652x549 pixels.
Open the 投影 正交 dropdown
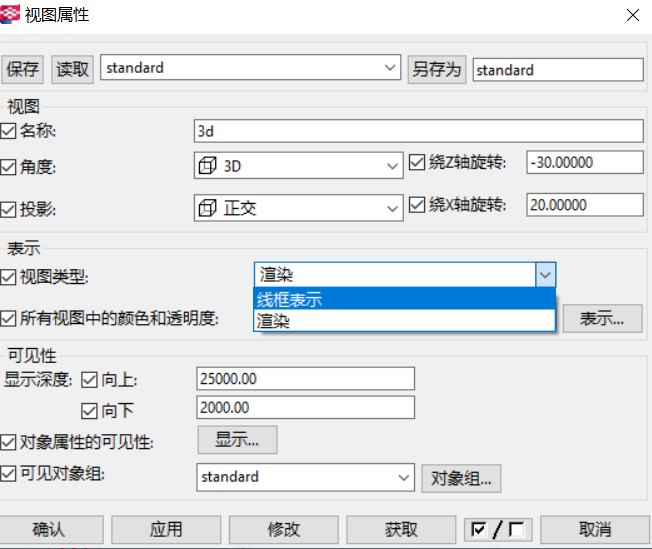pyautogui.click(x=392, y=208)
